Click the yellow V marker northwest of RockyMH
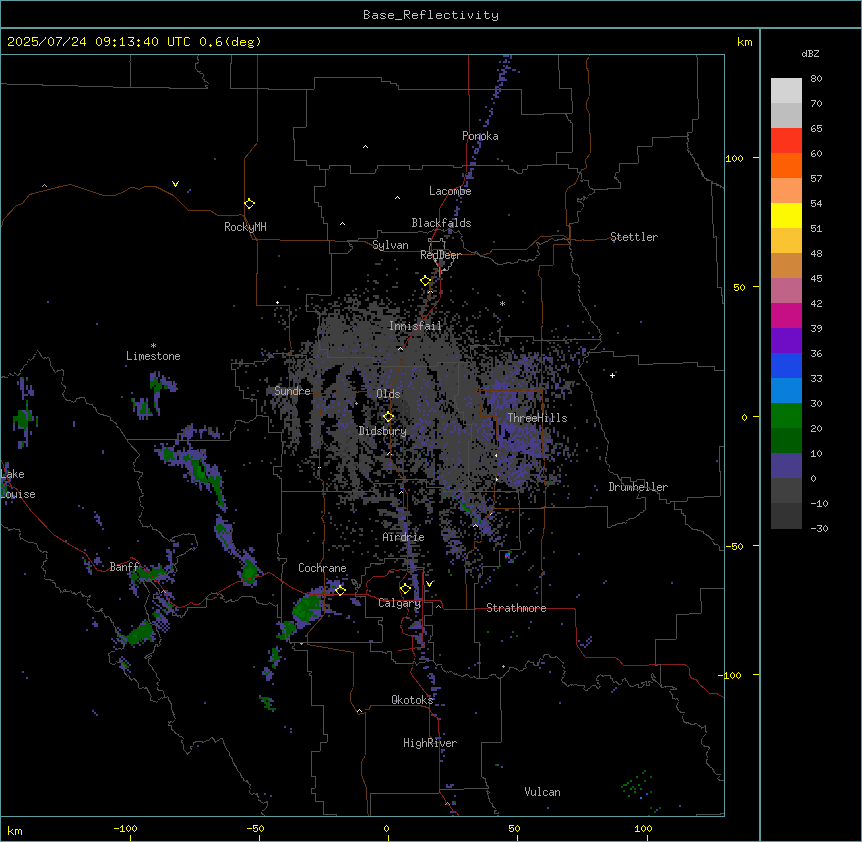The width and height of the screenshot is (862, 842). point(175,184)
